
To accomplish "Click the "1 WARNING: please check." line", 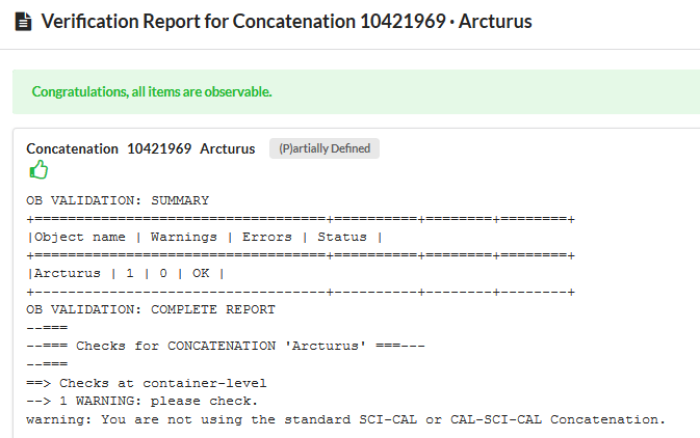I will pos(159,401).
